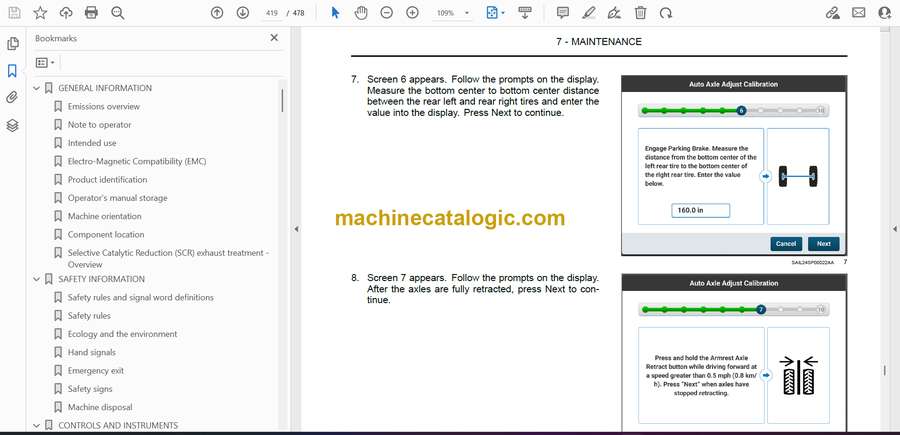Zoom out using the minus icon
Screen dimensions: 900x435
click(386, 13)
